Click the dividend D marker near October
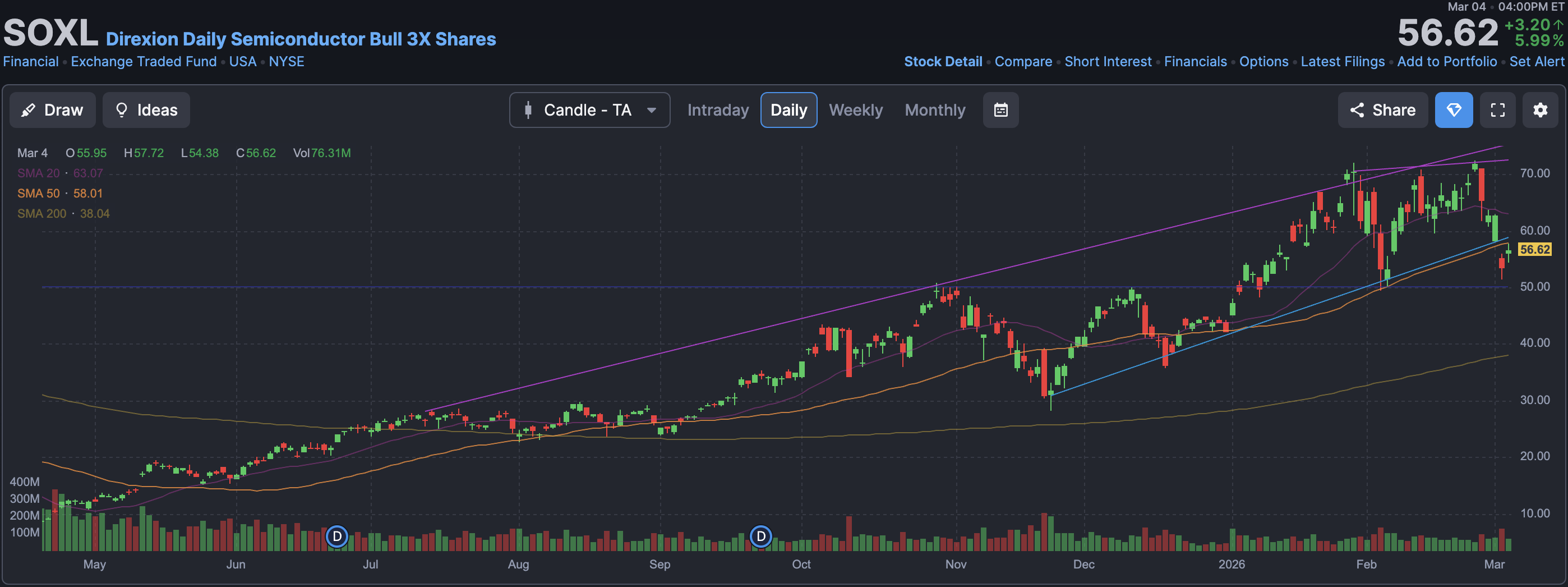1568x587 pixels. click(760, 536)
